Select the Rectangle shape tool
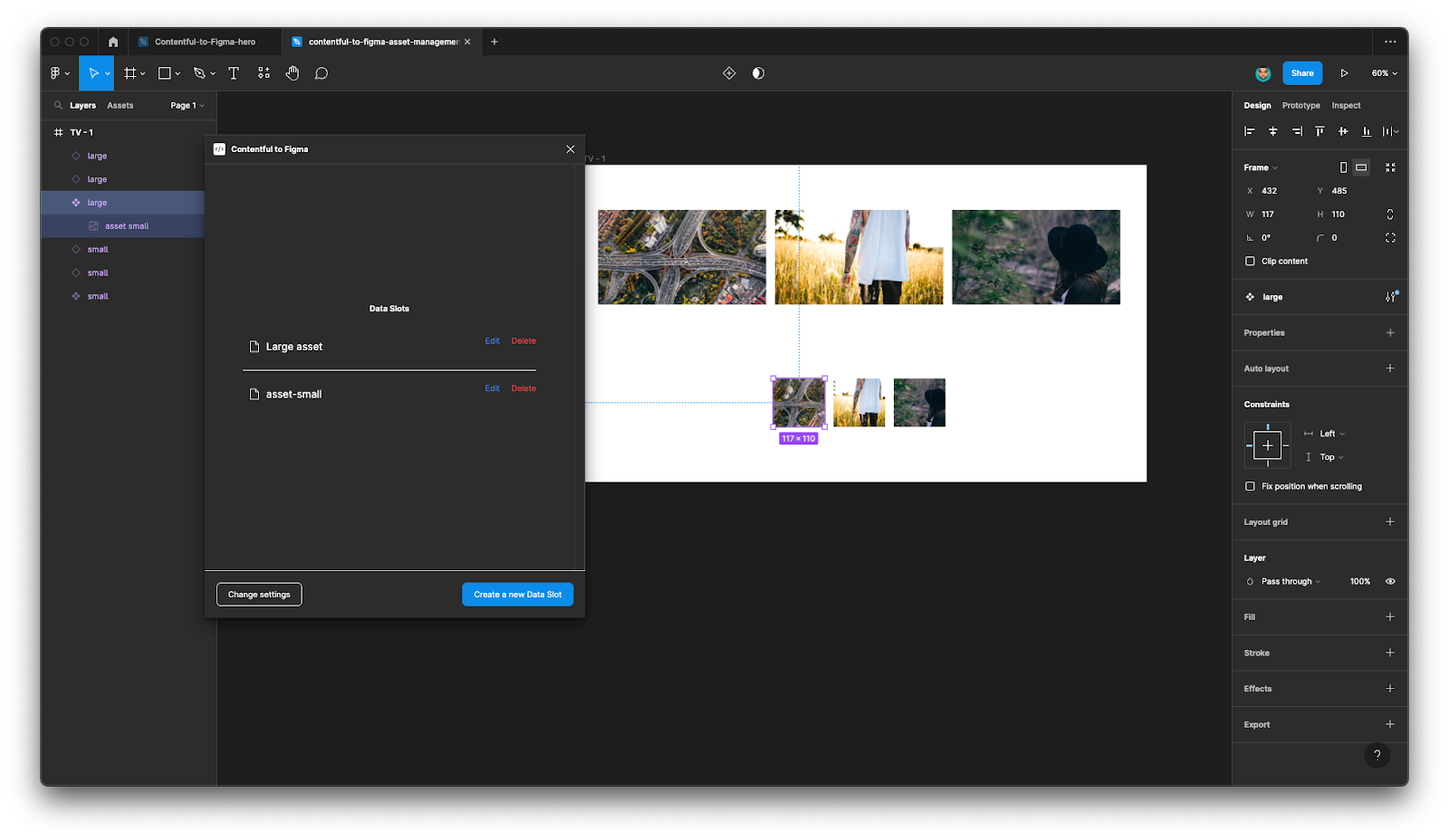The image size is (1449, 840). pos(164,73)
